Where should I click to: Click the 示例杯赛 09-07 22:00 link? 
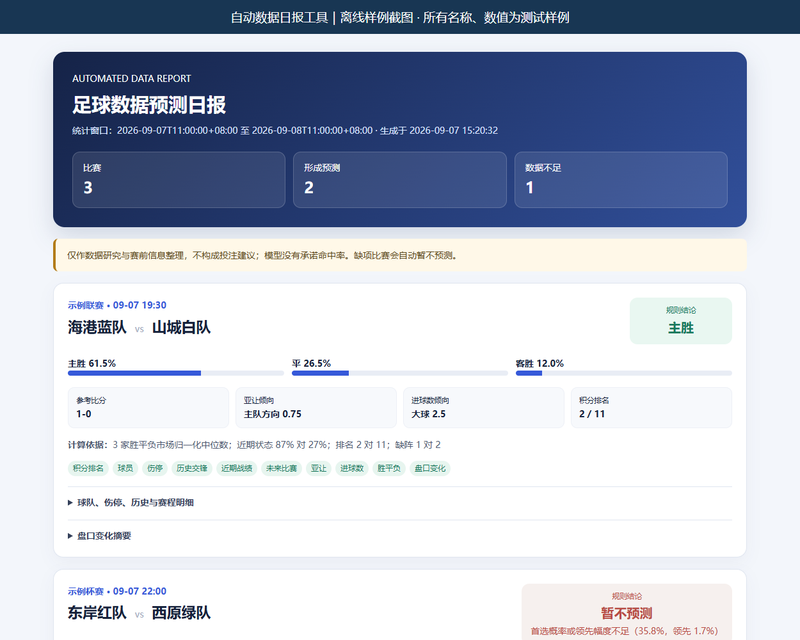(x=117, y=591)
